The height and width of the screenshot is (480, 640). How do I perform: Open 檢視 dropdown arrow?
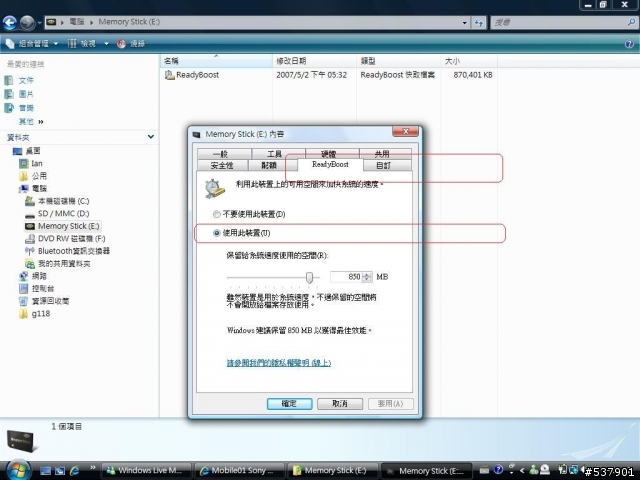(106, 44)
